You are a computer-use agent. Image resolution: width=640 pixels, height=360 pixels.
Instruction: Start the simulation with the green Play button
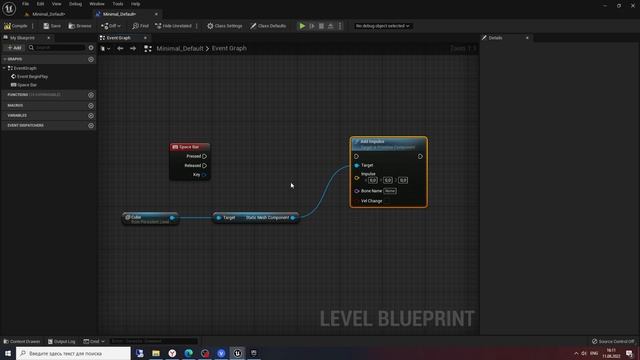click(302, 26)
